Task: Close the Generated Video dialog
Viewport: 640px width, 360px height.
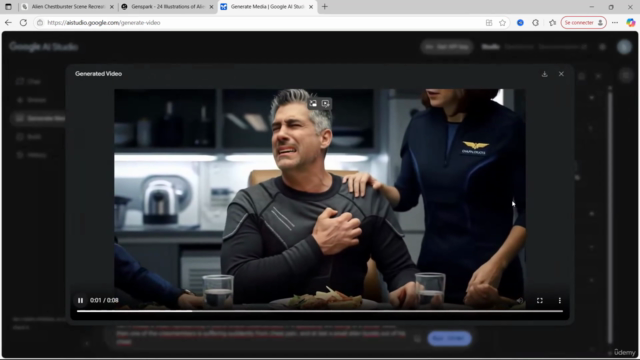Action: (x=561, y=74)
